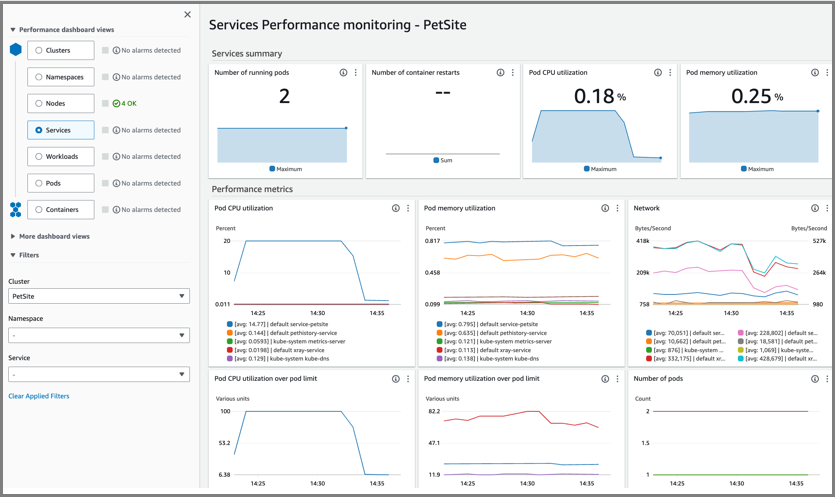Open info for Performance metrics Pod CPU utilization
This screenshot has width=835, height=497.
point(396,208)
